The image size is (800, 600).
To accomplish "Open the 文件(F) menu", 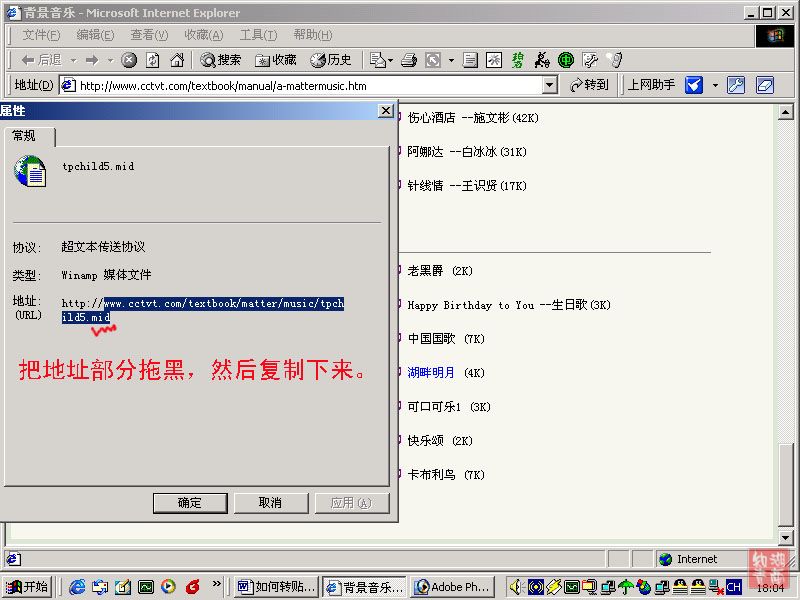I will coord(41,35).
